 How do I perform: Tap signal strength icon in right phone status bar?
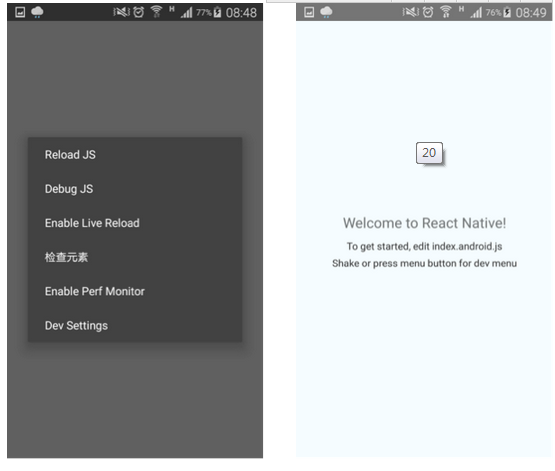point(476,13)
